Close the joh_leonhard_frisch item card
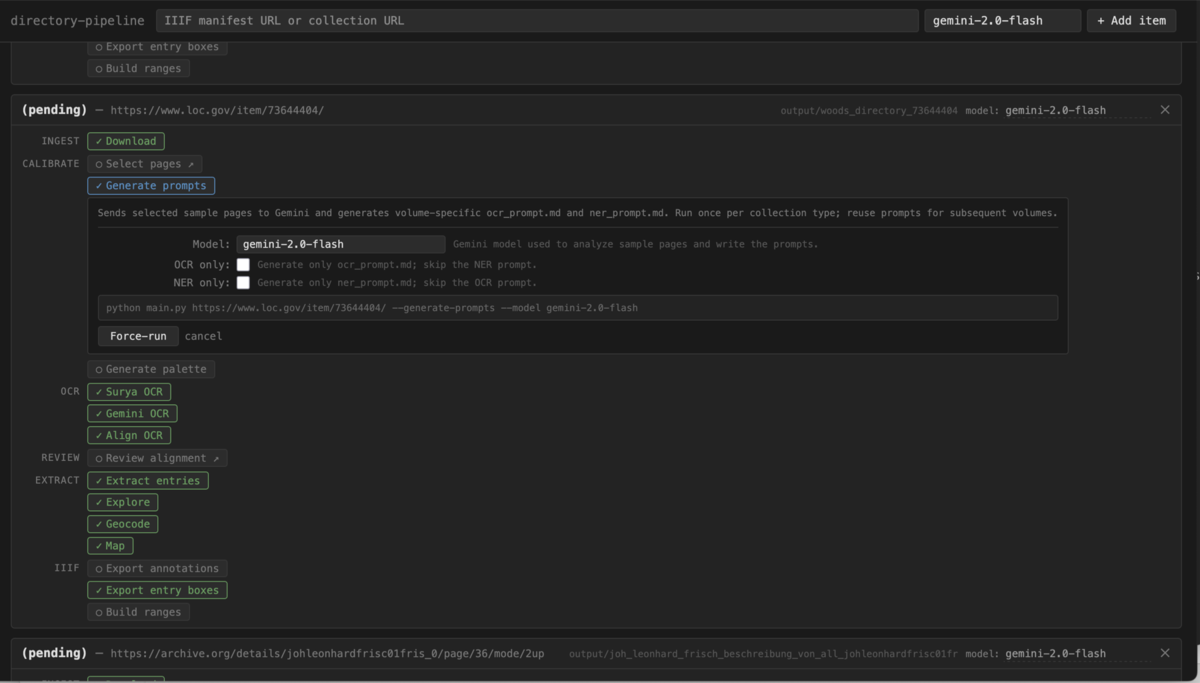This screenshot has width=1200, height=683. pyautogui.click(x=1164, y=653)
